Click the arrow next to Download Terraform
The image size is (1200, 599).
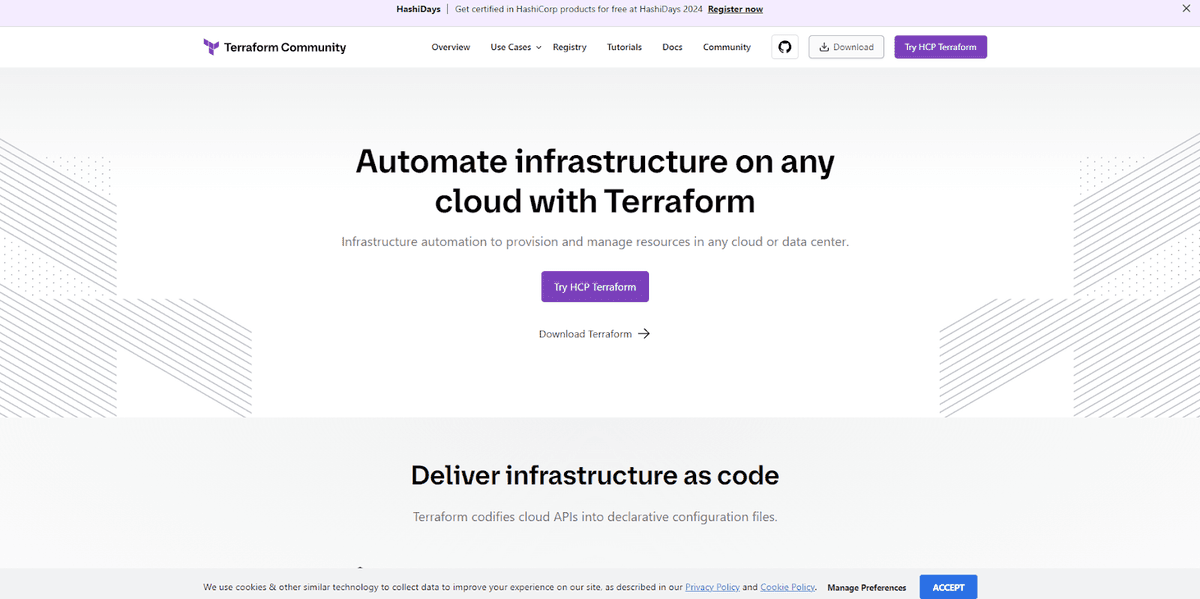click(x=644, y=334)
